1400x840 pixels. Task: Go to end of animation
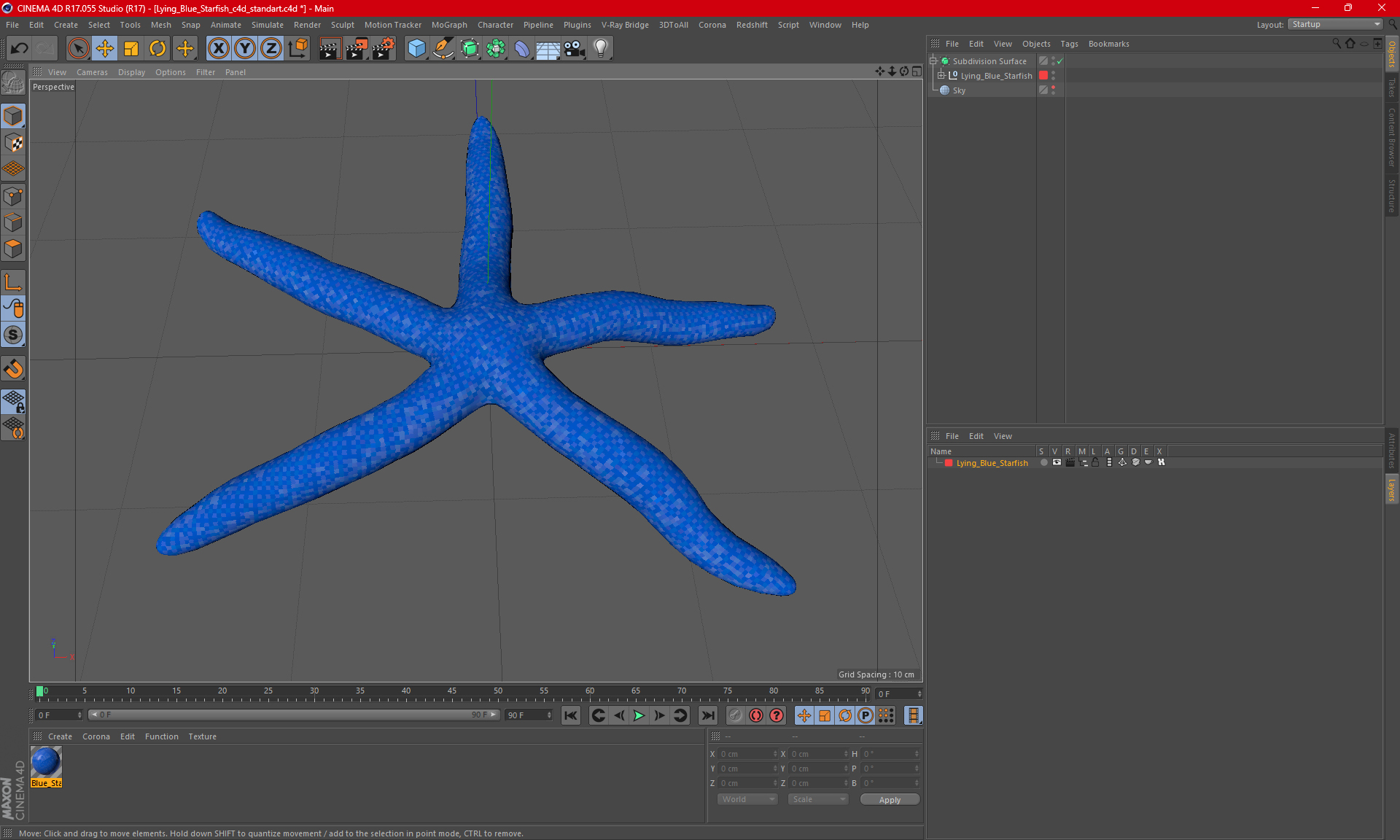click(707, 715)
